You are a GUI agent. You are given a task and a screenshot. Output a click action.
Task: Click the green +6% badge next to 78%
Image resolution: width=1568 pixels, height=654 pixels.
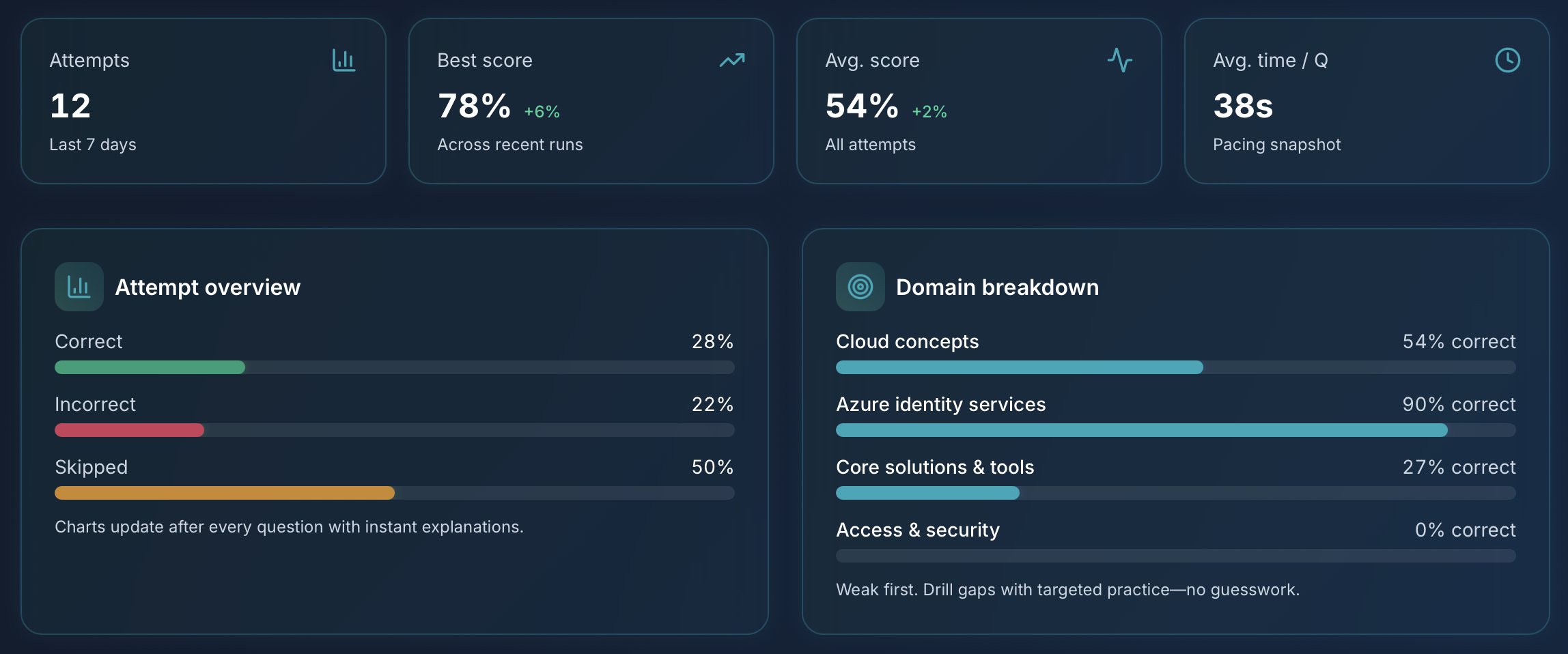click(x=542, y=110)
